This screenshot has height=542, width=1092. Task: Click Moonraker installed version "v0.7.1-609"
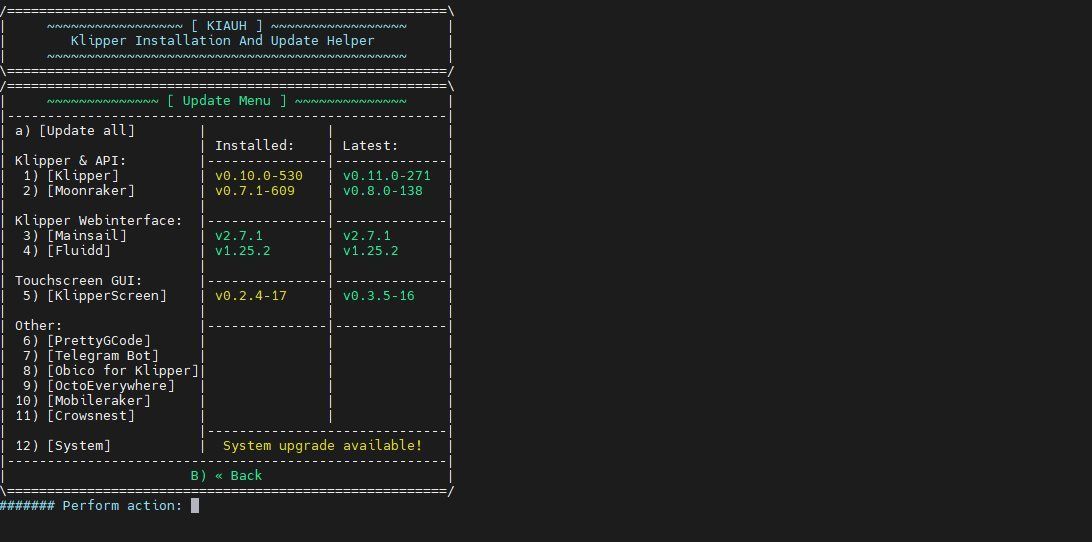255,191
